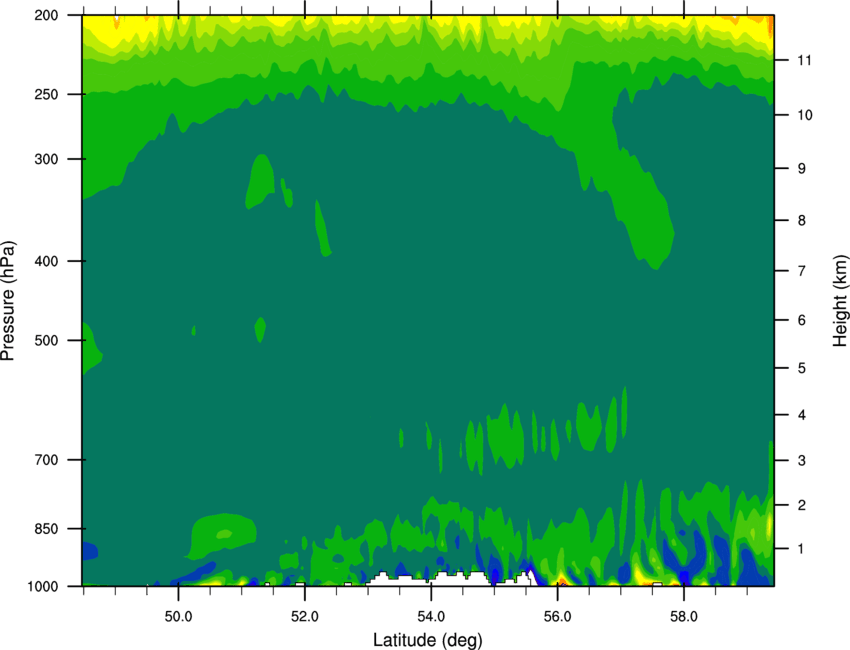The image size is (850, 650).
Task: Click the 9 km height tick label
Action: [x=802, y=169]
